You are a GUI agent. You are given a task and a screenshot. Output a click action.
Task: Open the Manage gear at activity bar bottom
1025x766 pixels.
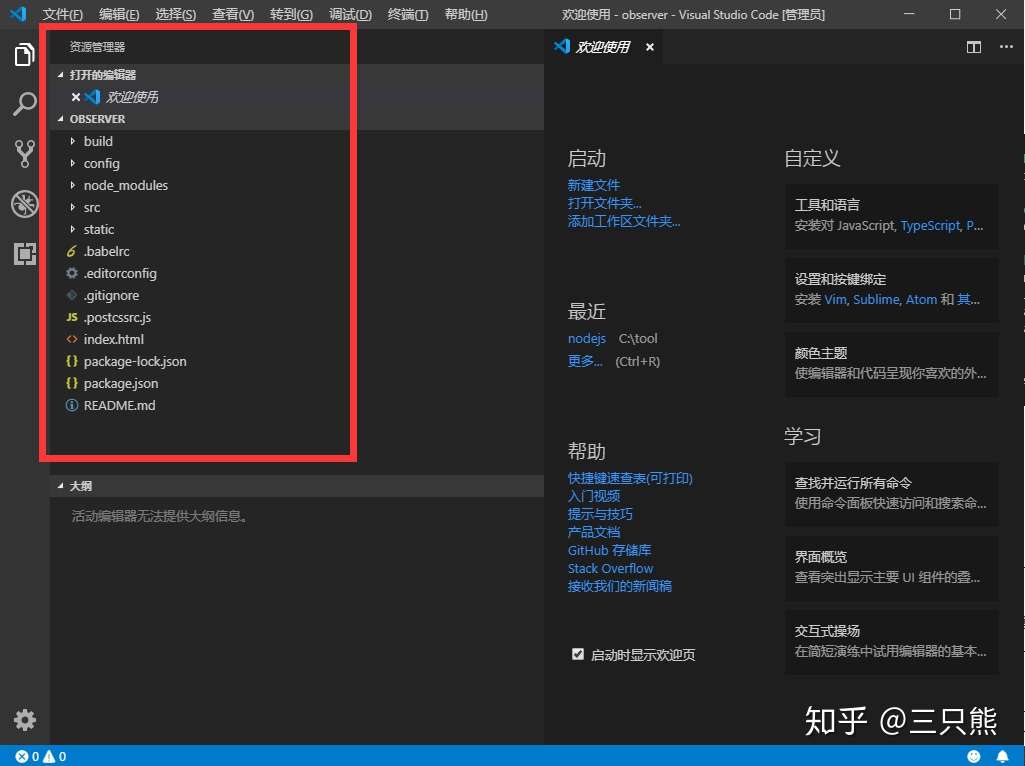click(x=24, y=720)
